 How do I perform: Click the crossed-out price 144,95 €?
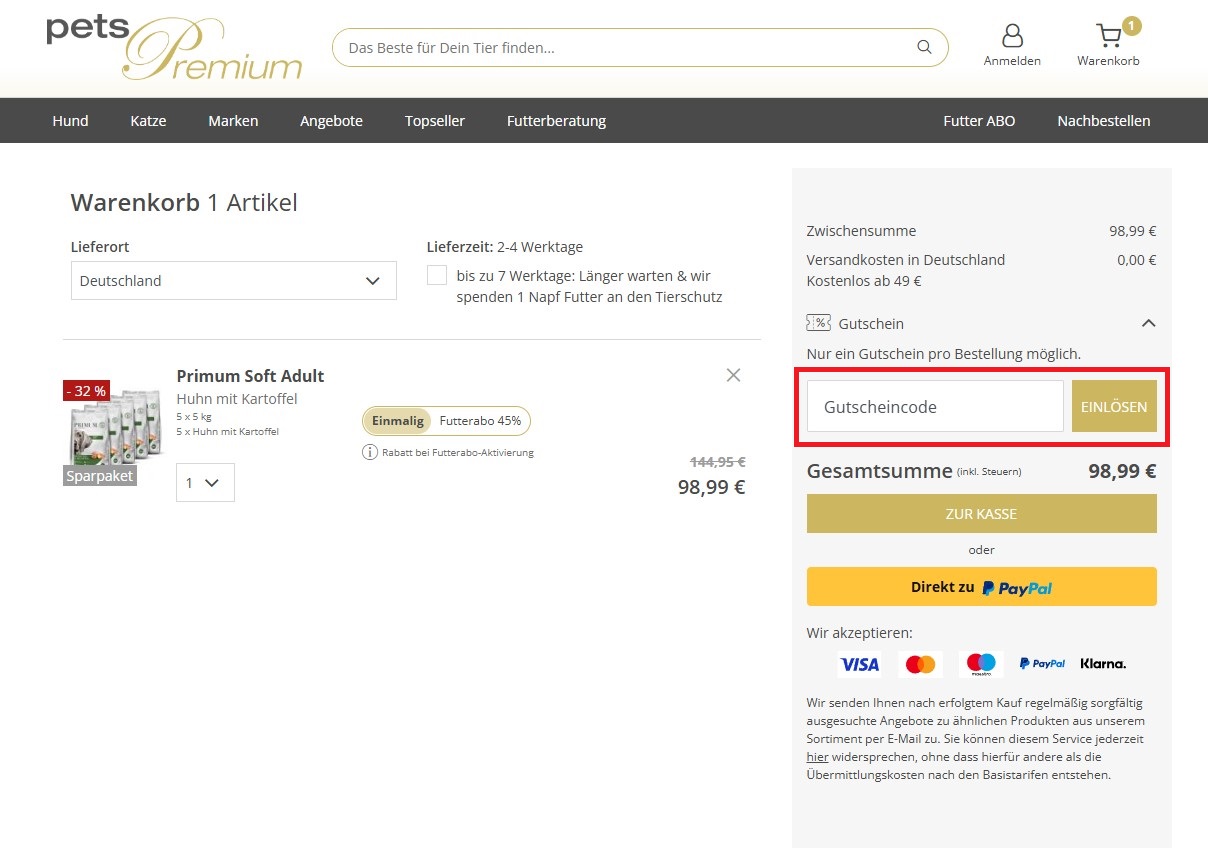718,462
